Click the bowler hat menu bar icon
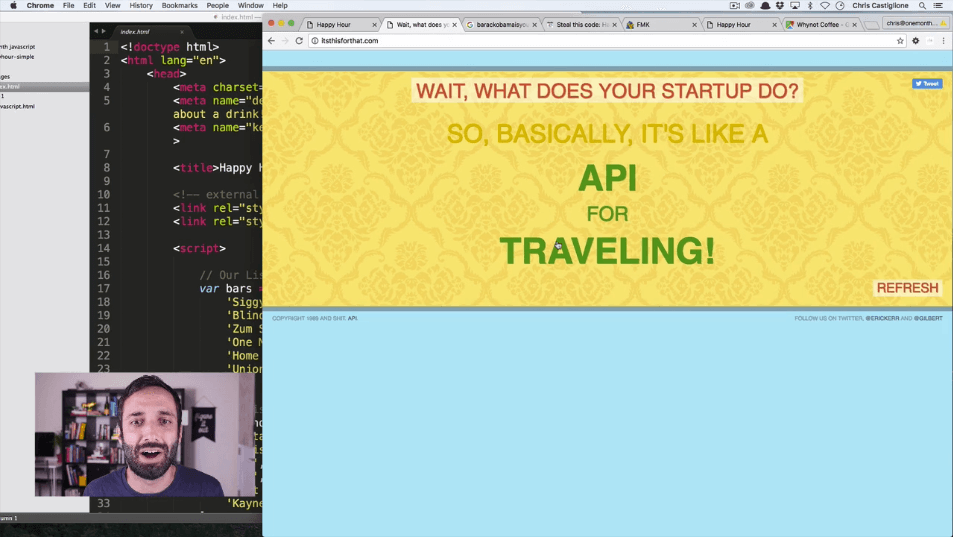The image size is (953, 538). click(765, 5)
